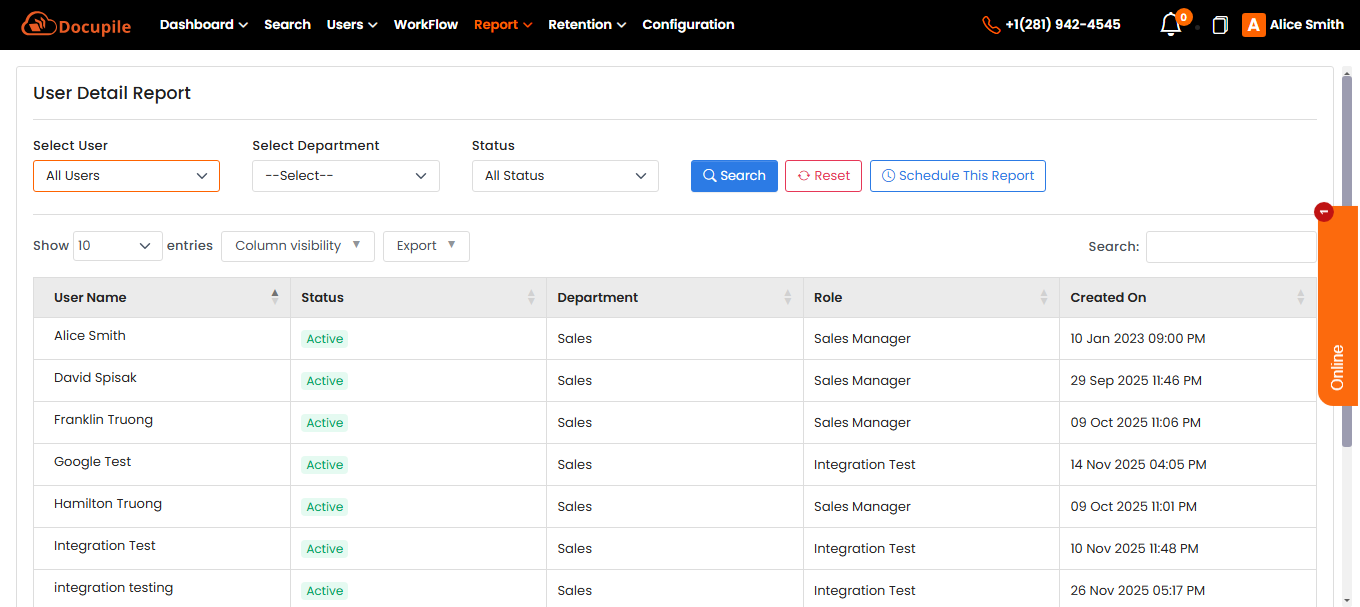Open the All Status dropdown
This screenshot has height=607, width=1360.
[x=565, y=176]
